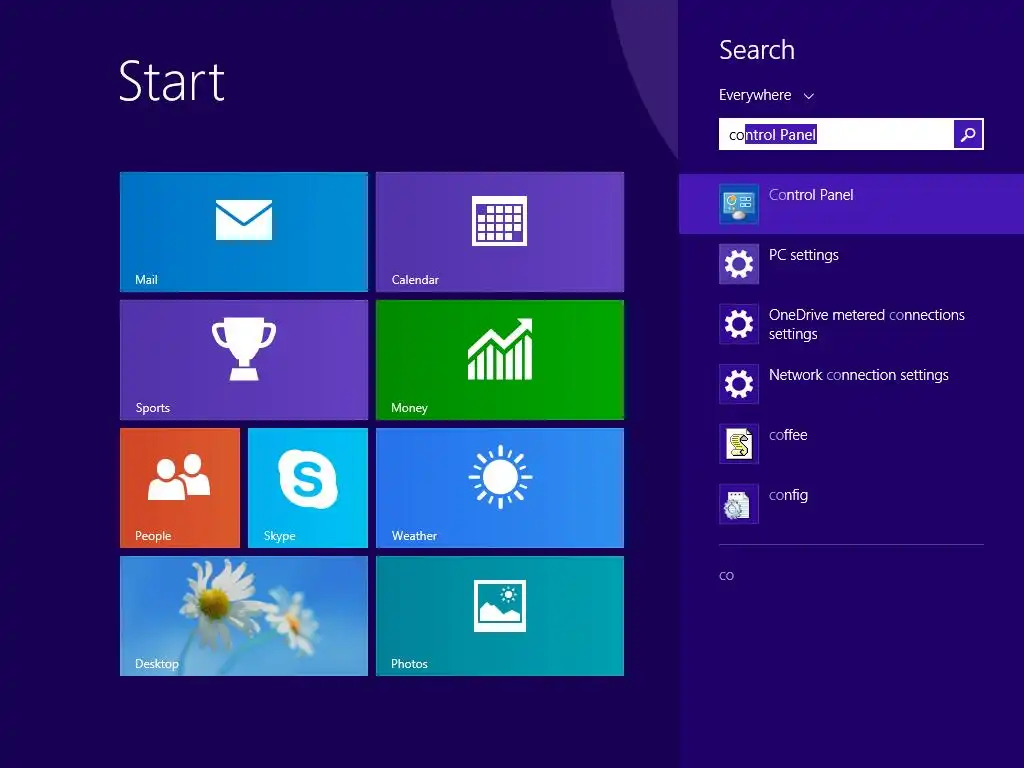The height and width of the screenshot is (768, 1024).
Task: Click the magnifier search button
Action: (x=968, y=135)
